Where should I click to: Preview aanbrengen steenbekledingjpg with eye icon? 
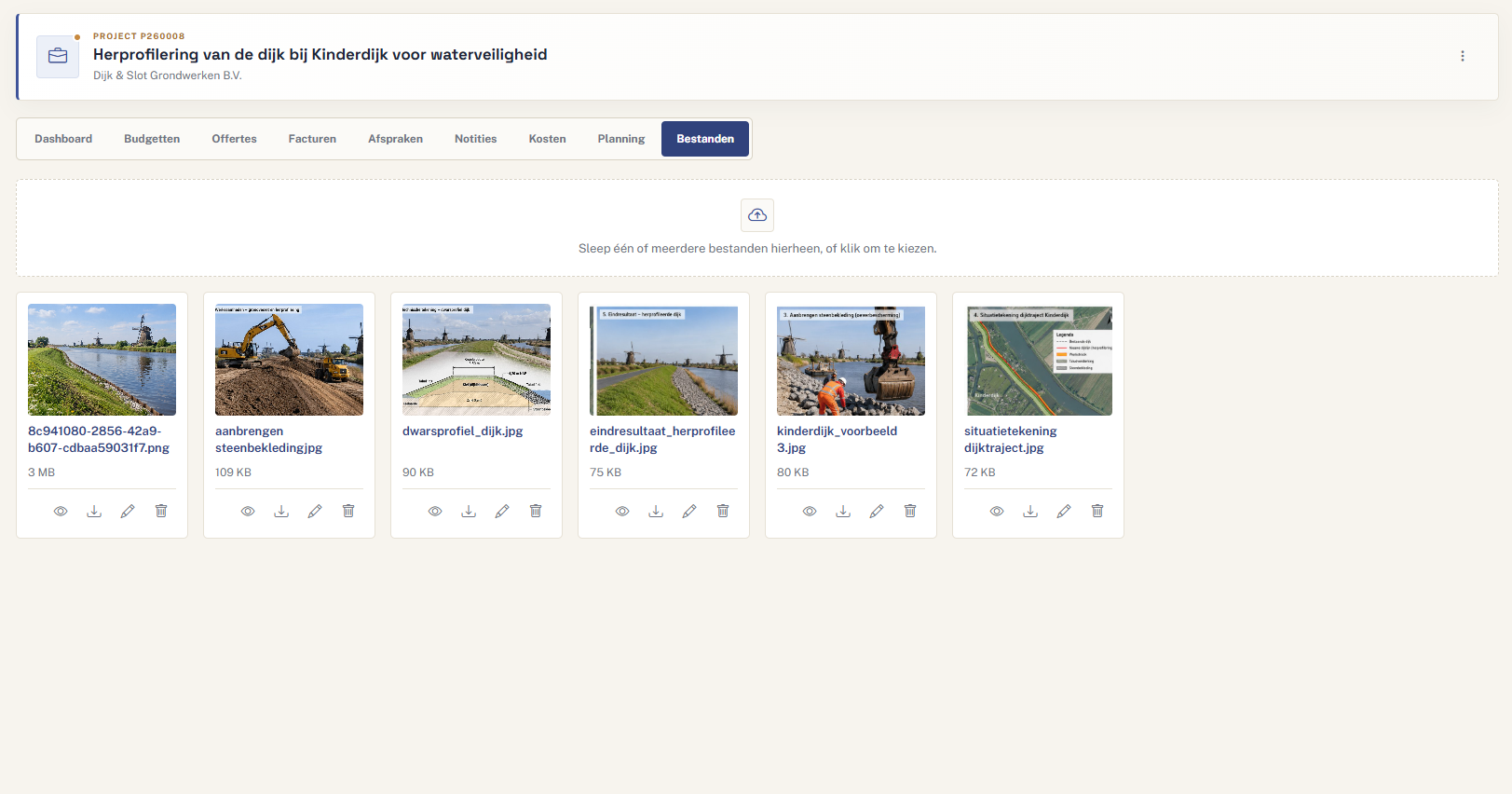[x=248, y=511]
